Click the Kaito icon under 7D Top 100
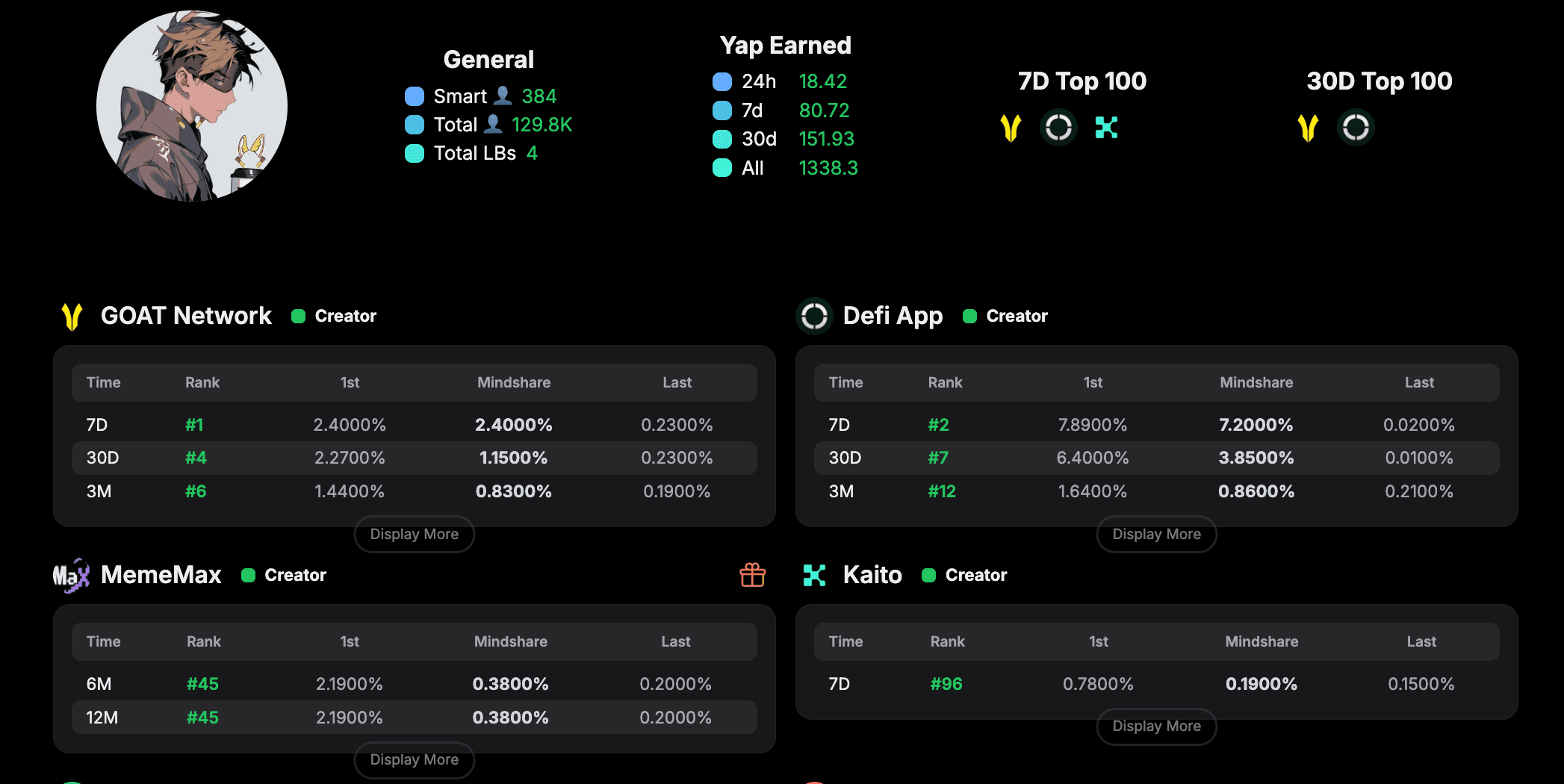 pyautogui.click(x=1106, y=128)
